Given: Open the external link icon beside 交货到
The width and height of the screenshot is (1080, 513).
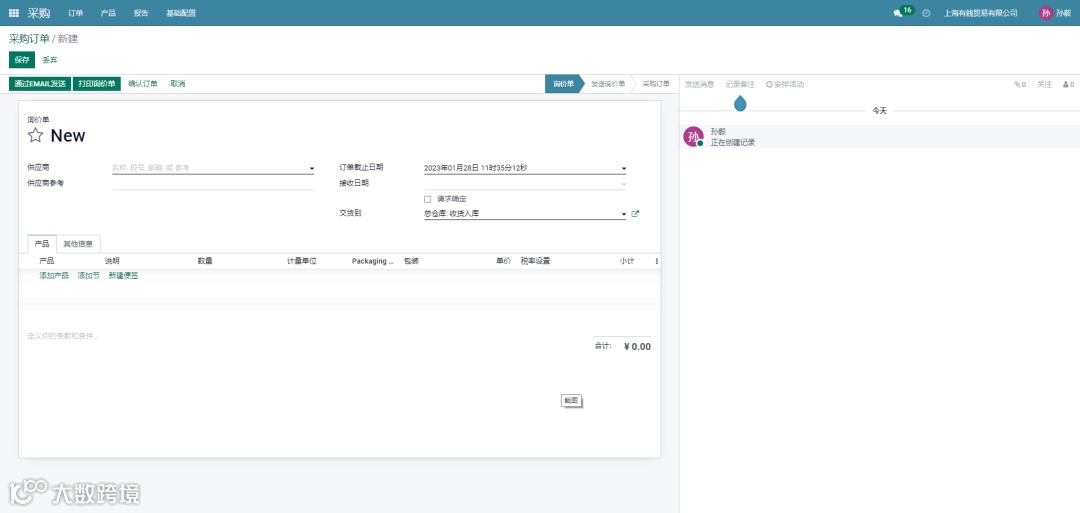Looking at the screenshot, I should [x=635, y=213].
